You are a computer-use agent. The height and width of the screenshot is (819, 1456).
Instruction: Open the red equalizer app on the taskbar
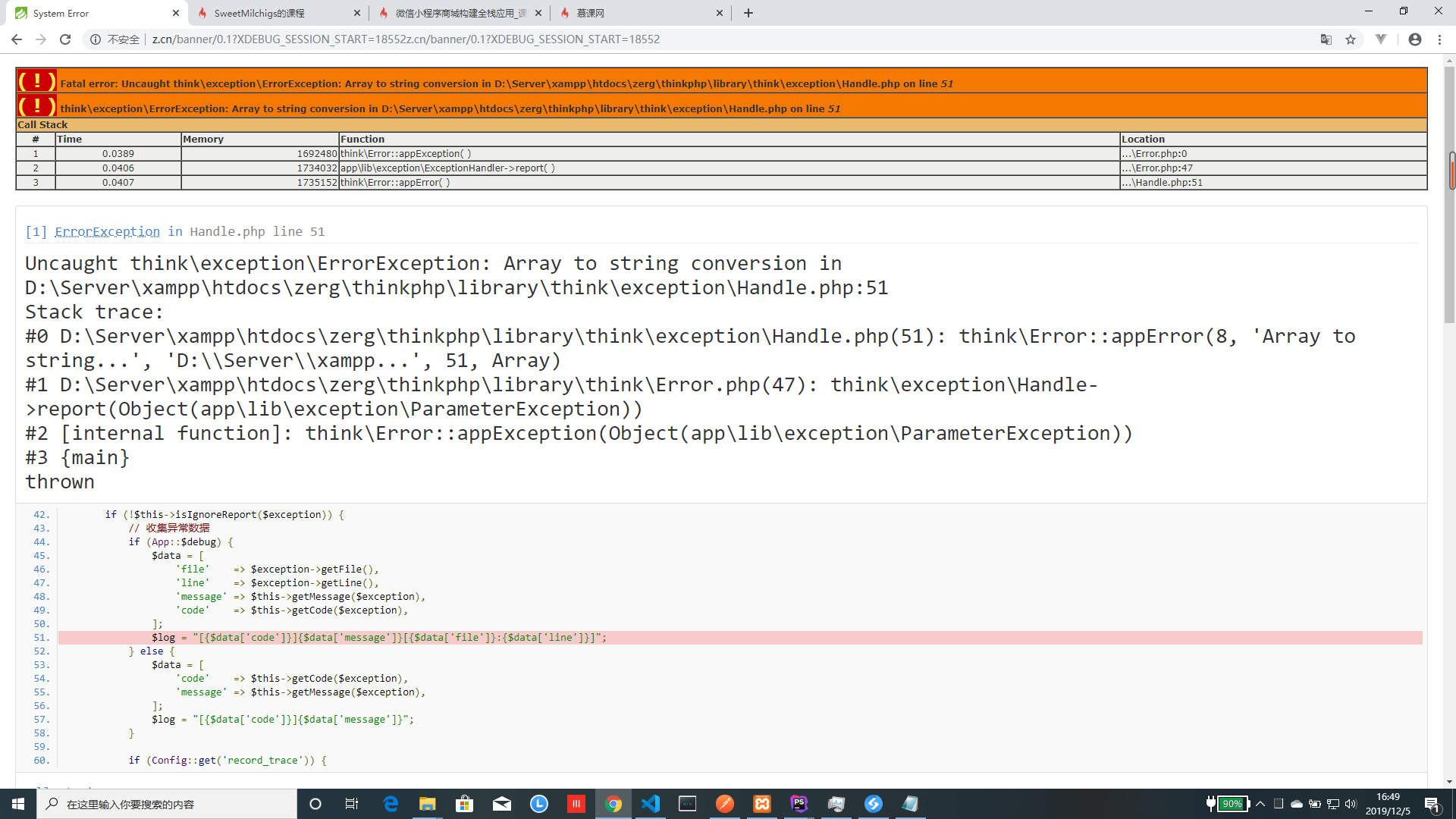click(x=576, y=804)
